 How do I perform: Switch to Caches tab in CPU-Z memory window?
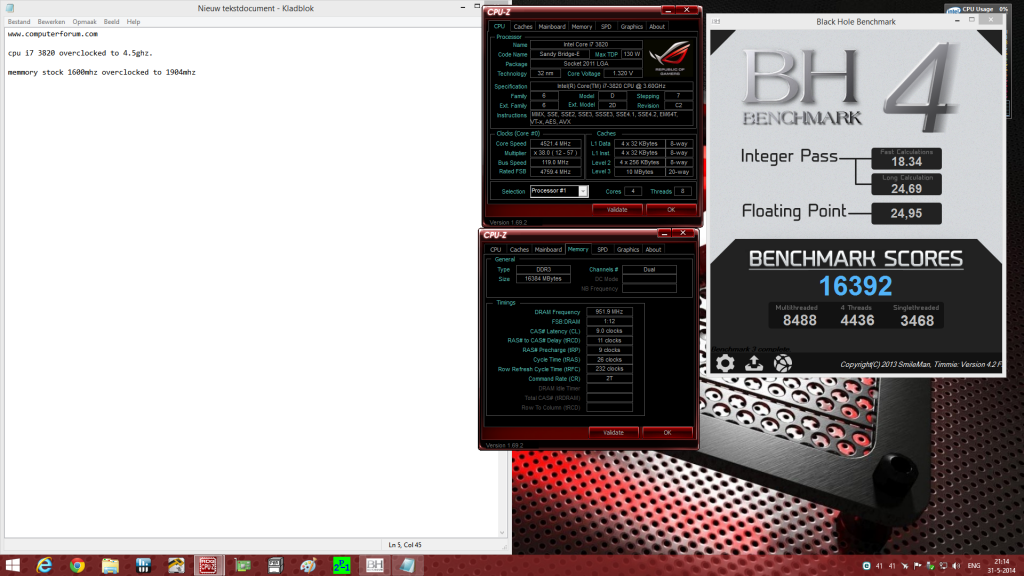[519, 249]
